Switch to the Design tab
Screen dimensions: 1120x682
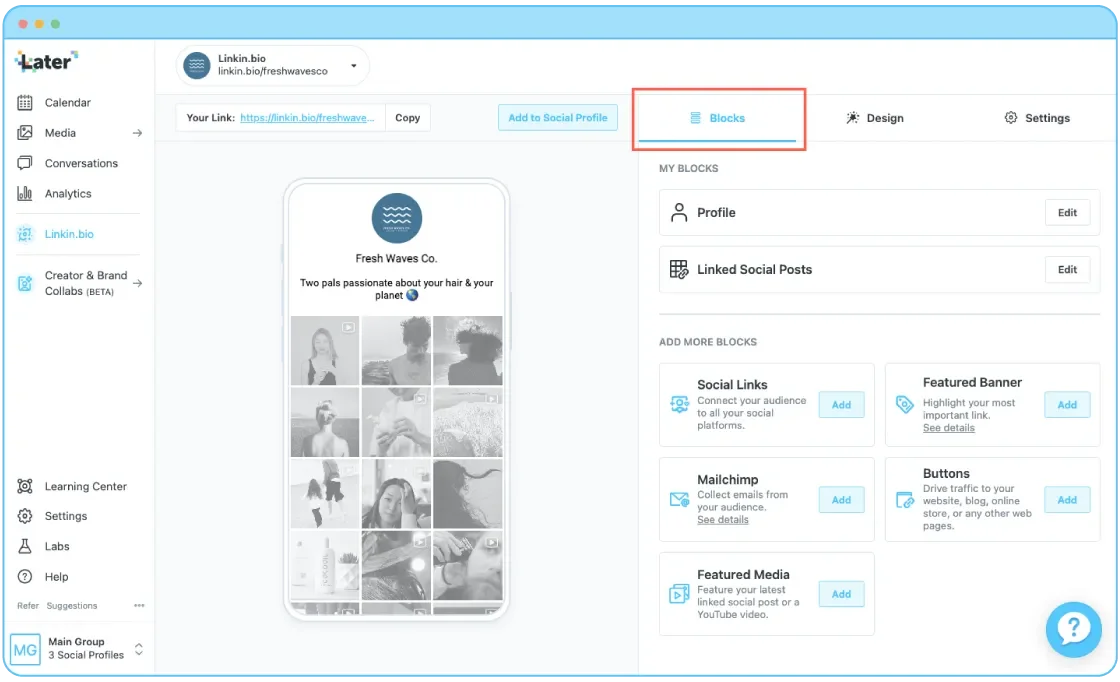874,118
